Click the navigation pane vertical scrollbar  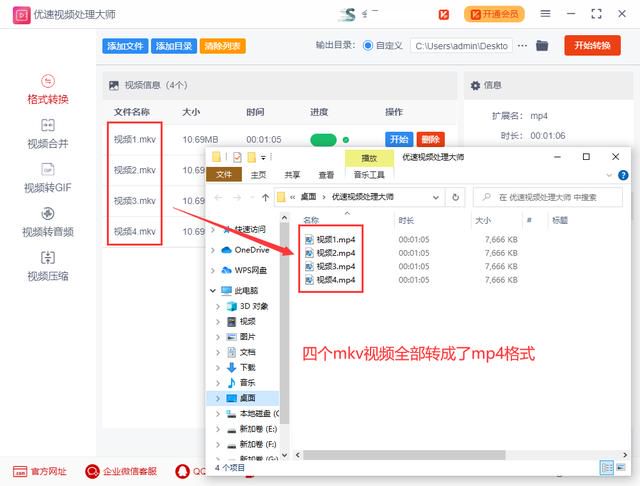(284, 324)
